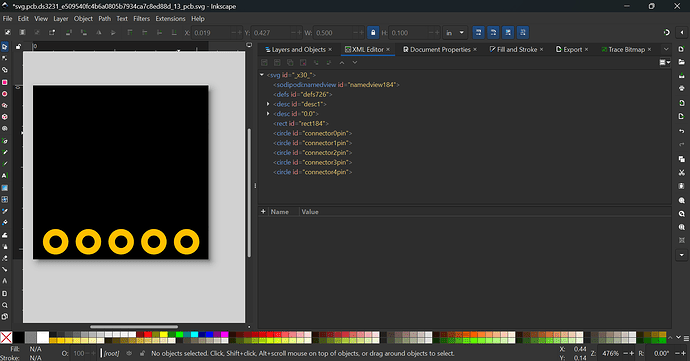
Task: Raise selection to top
Action: [x=130, y=33]
